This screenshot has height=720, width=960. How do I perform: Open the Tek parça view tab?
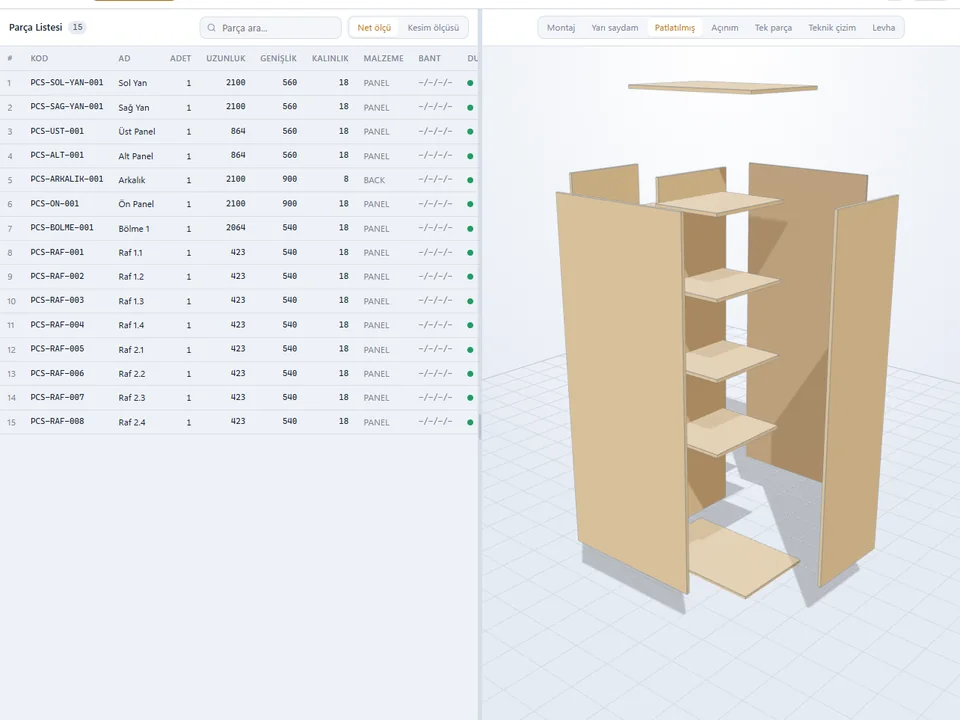click(x=773, y=28)
